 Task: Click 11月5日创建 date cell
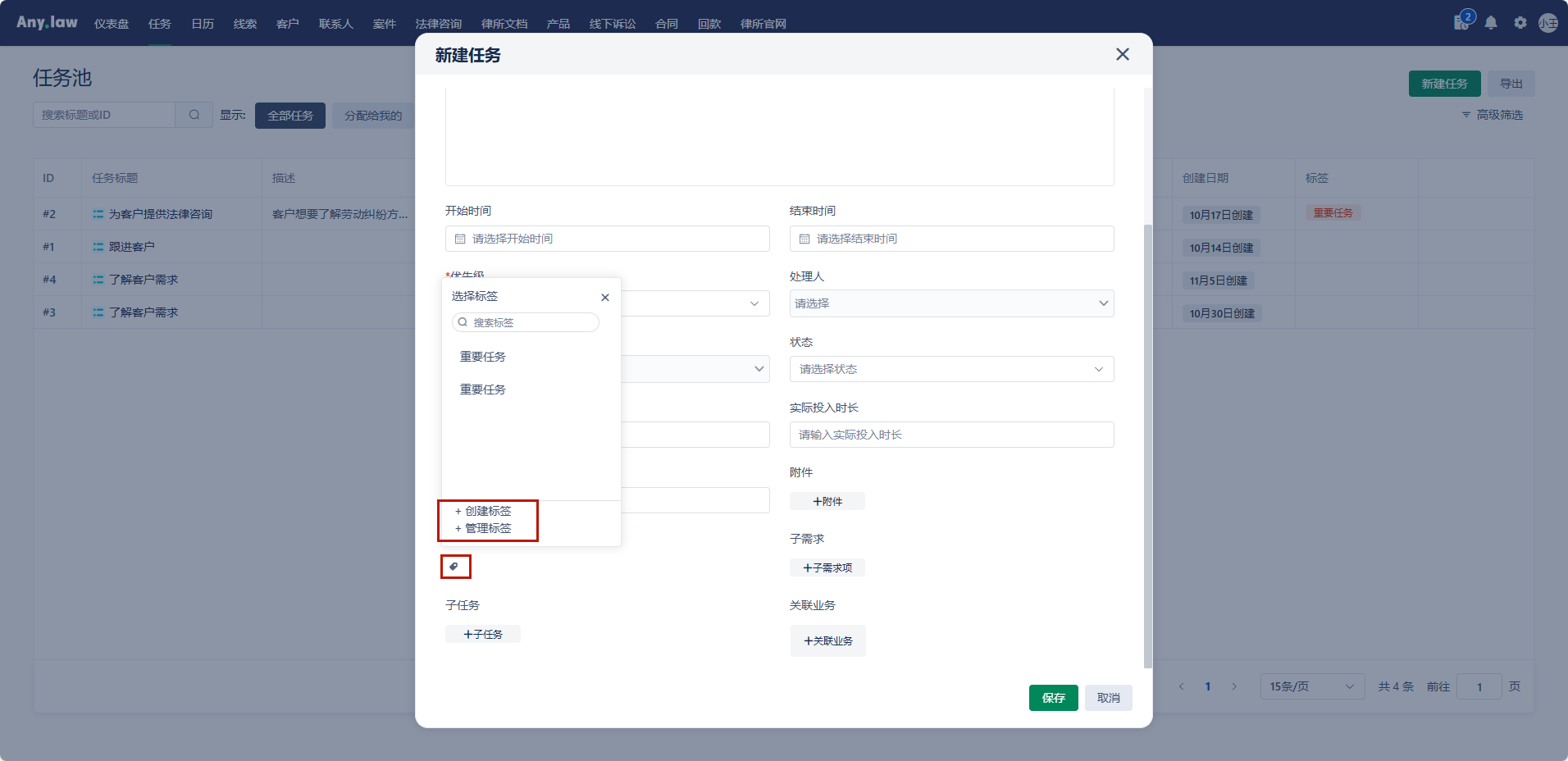[x=1219, y=280]
